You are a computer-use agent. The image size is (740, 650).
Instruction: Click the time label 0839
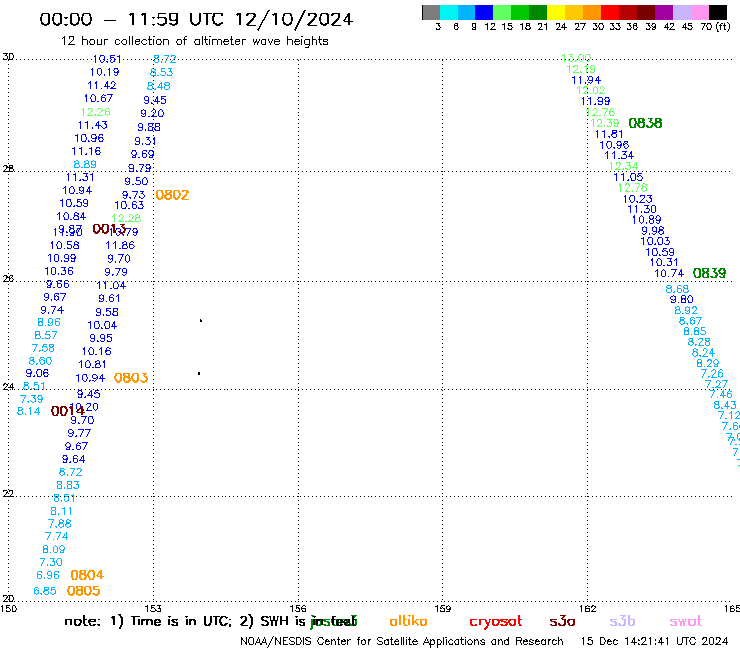click(x=709, y=273)
